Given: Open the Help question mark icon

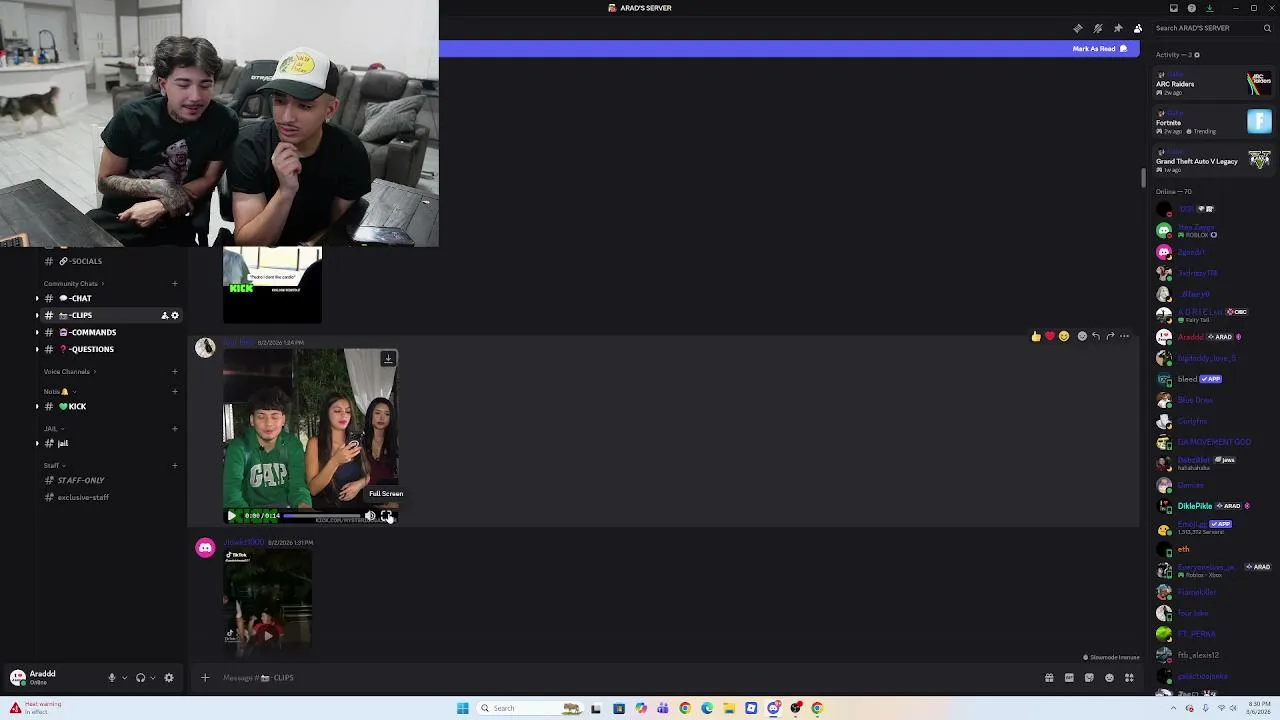Looking at the screenshot, I should point(1191,8).
